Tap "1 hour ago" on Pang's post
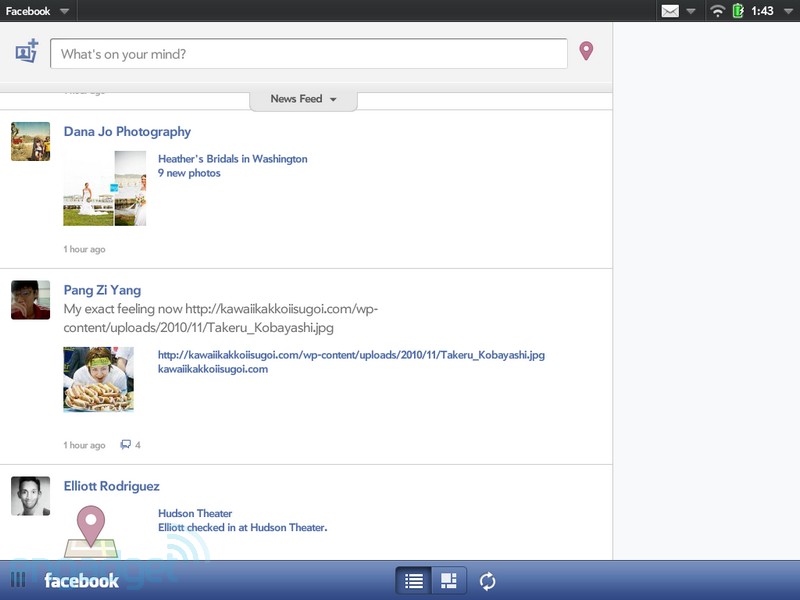The height and width of the screenshot is (600, 800). [x=84, y=445]
